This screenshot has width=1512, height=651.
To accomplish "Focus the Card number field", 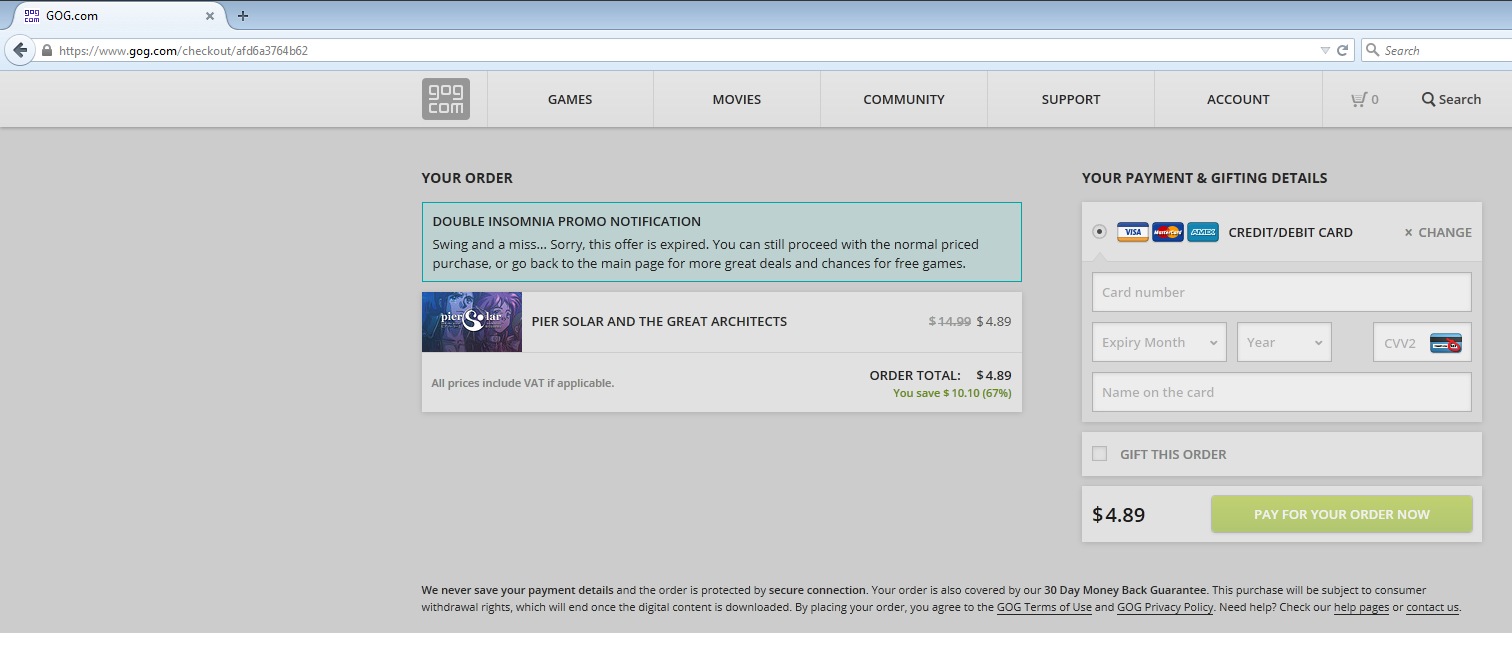I will point(1282,292).
